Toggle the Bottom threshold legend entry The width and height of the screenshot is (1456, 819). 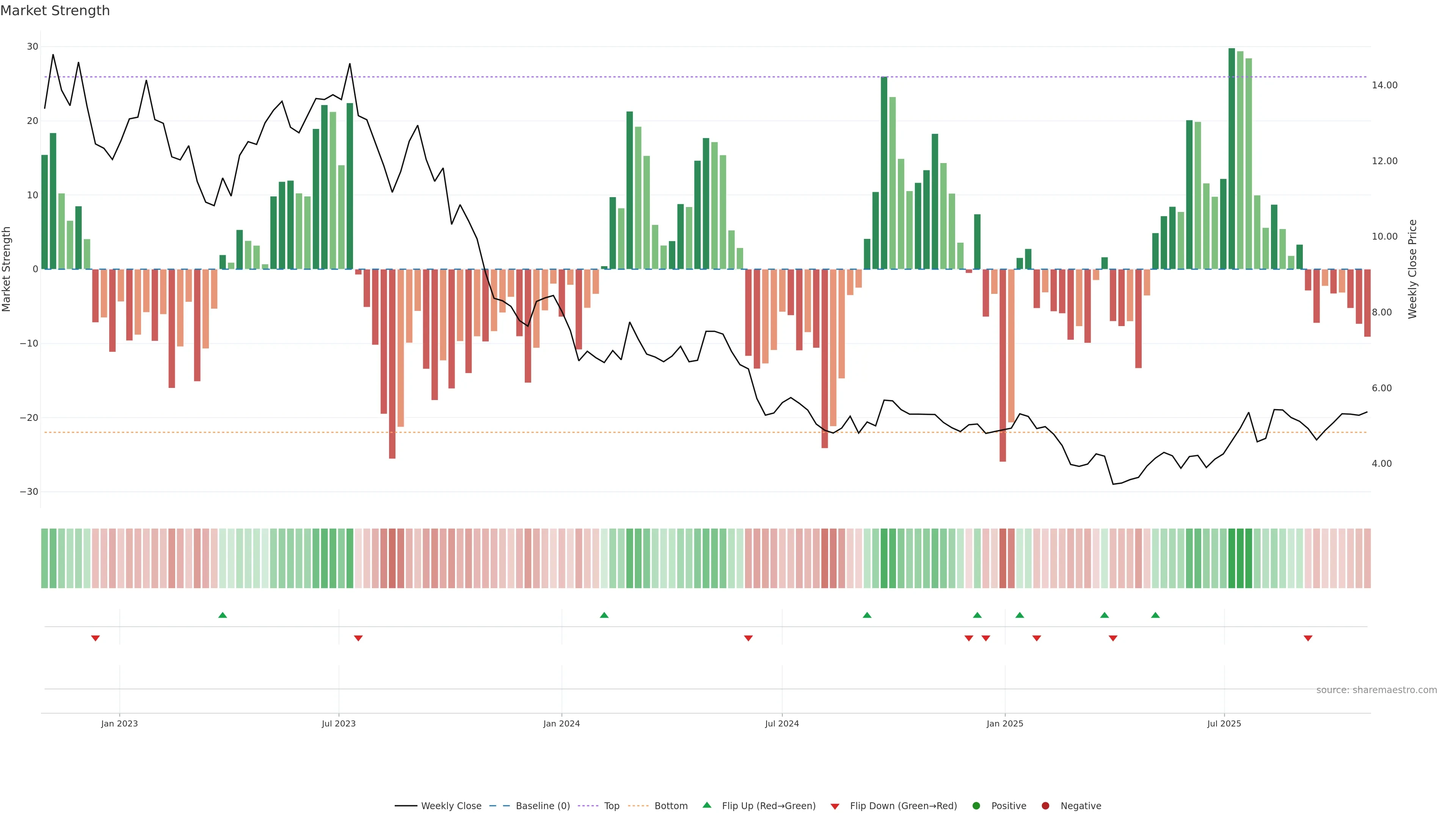[x=671, y=805]
